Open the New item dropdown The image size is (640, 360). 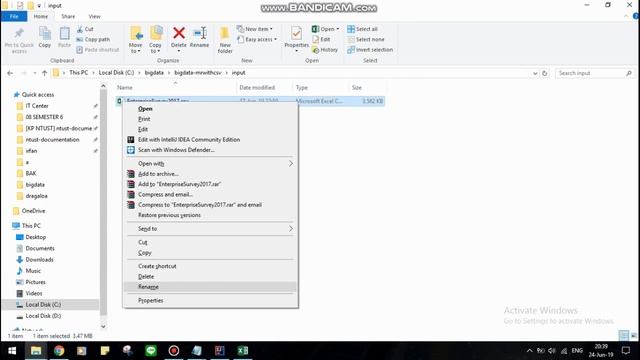pyautogui.click(x=255, y=29)
